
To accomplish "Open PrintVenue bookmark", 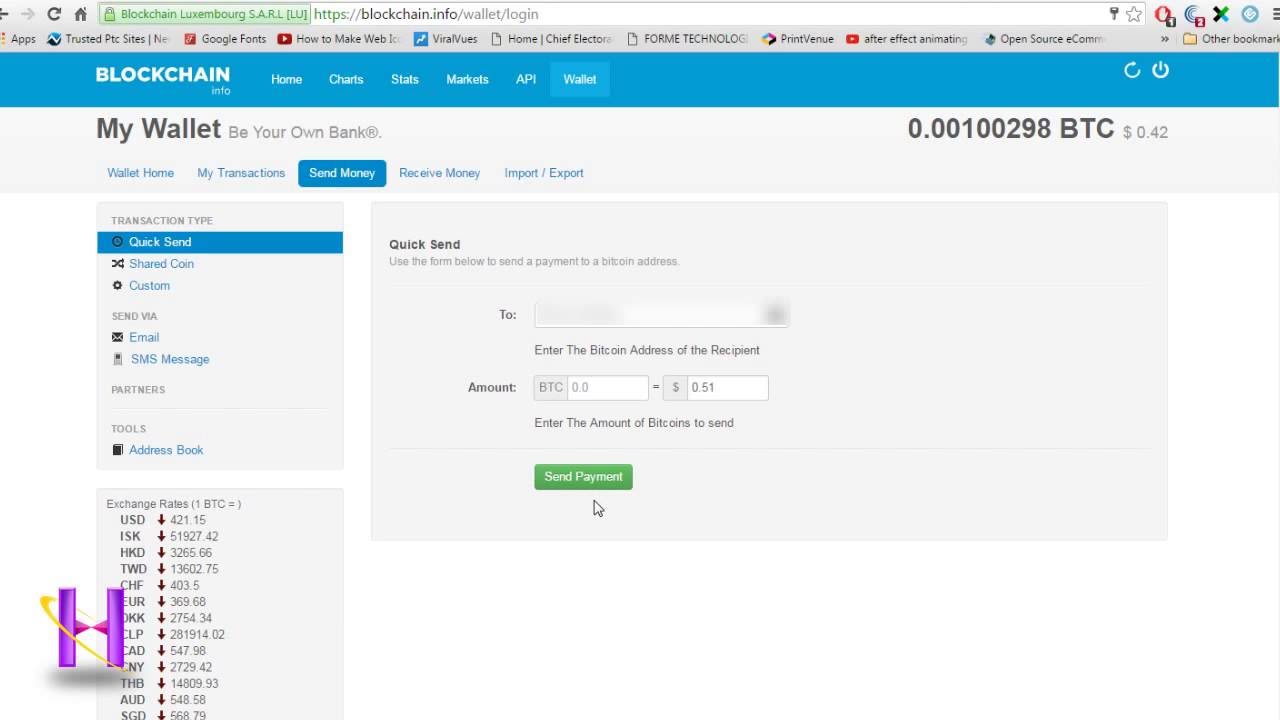I will pyautogui.click(x=798, y=39).
